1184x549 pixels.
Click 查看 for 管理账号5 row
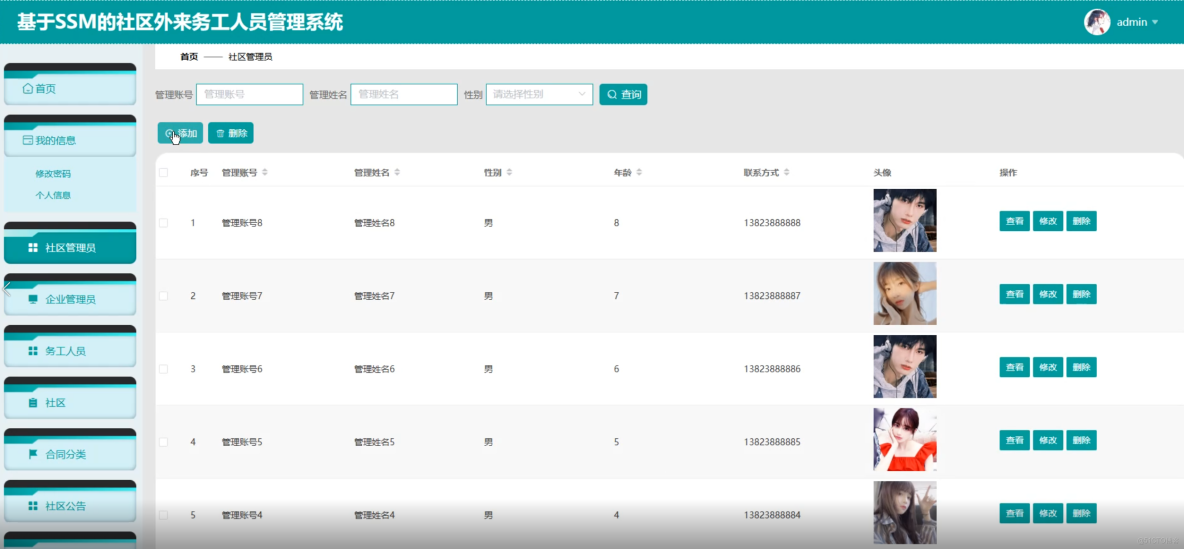[1015, 440]
